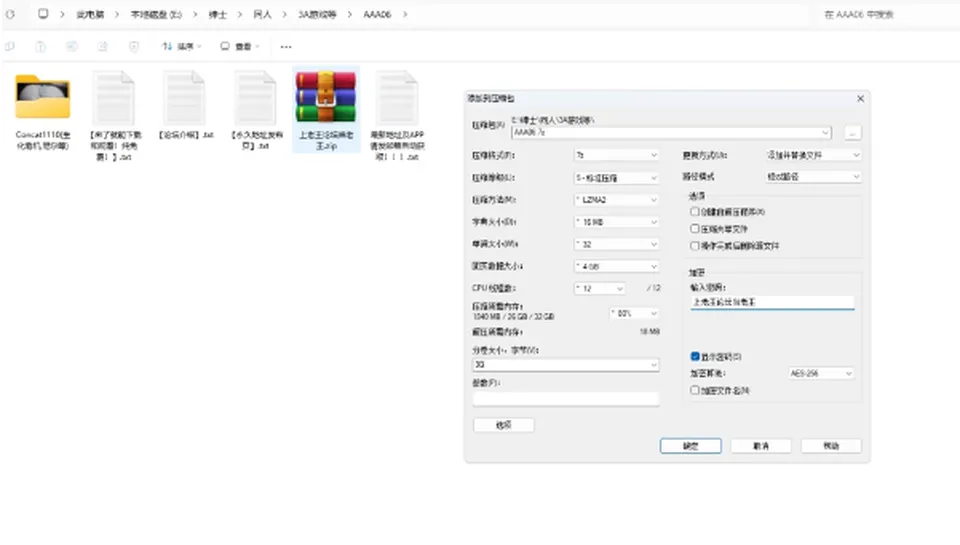Select the 最新地址及APP txt file icon
The width and height of the screenshot is (960, 545).
pyautogui.click(x=397, y=97)
